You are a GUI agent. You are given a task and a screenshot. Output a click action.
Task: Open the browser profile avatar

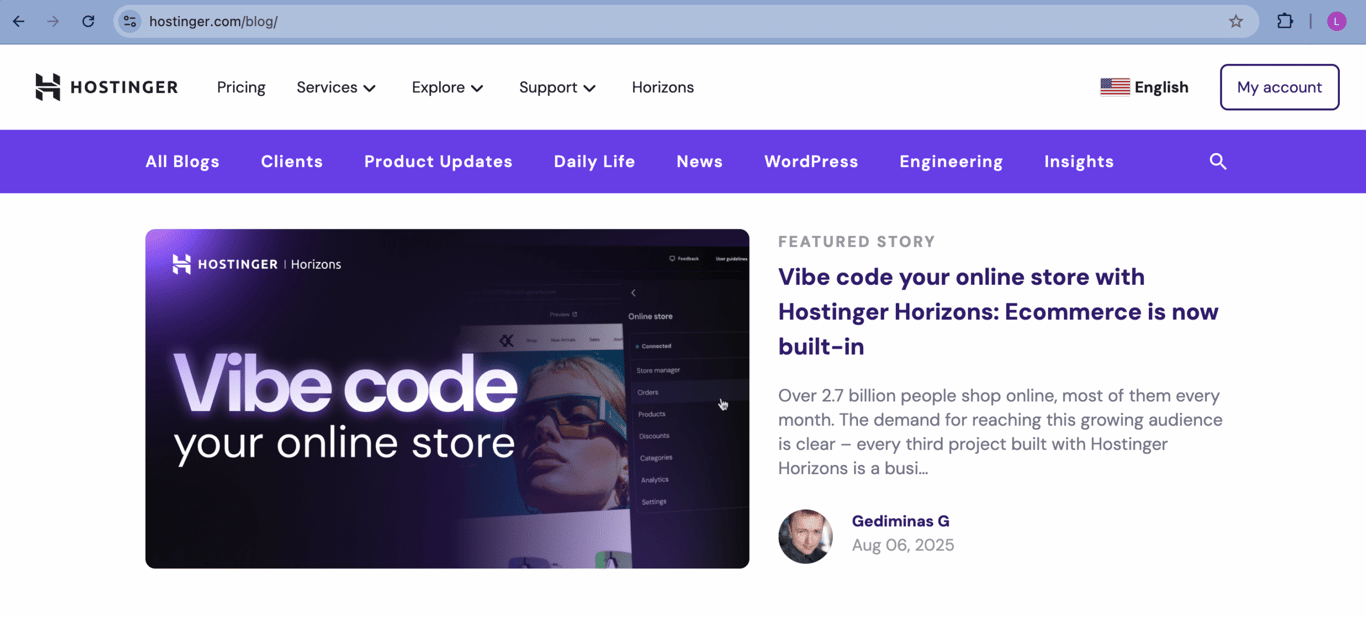(1335, 20)
